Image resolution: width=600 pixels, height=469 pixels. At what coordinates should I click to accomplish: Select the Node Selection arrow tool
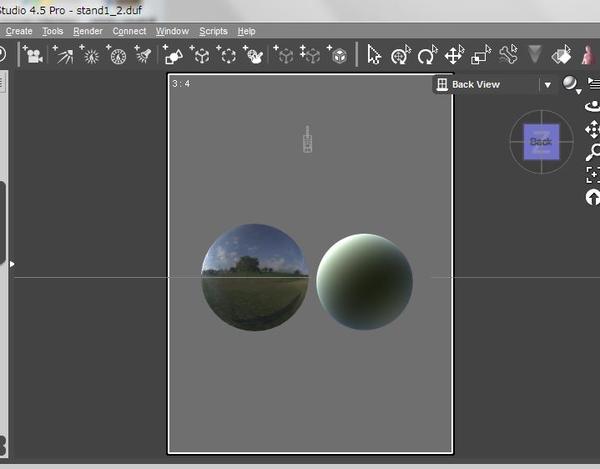coord(373,55)
